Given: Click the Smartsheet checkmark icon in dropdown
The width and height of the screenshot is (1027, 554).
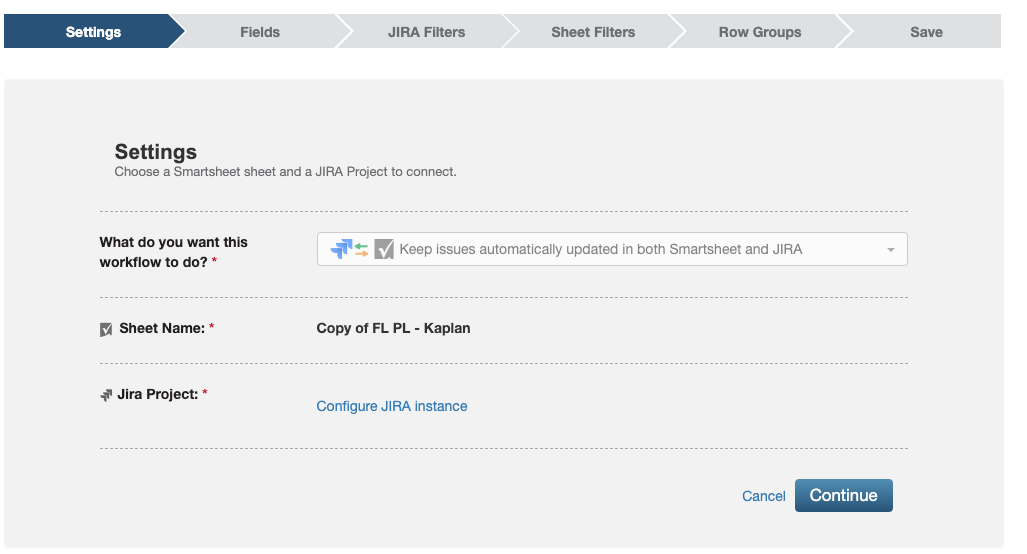Looking at the screenshot, I should click(x=384, y=249).
